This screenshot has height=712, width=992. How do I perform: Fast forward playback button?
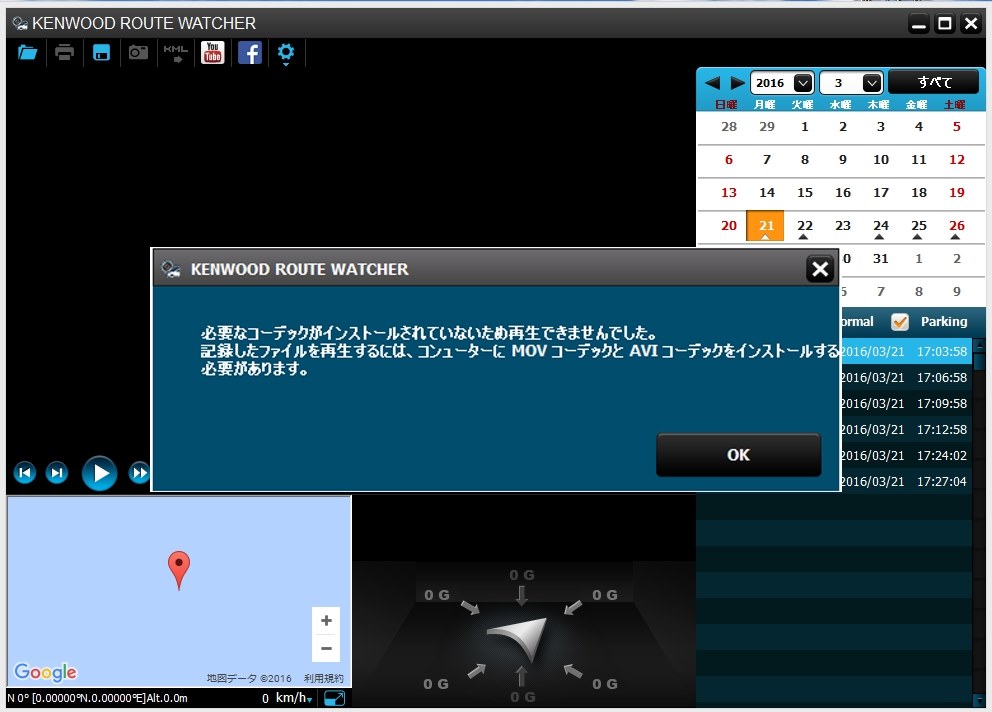click(139, 473)
